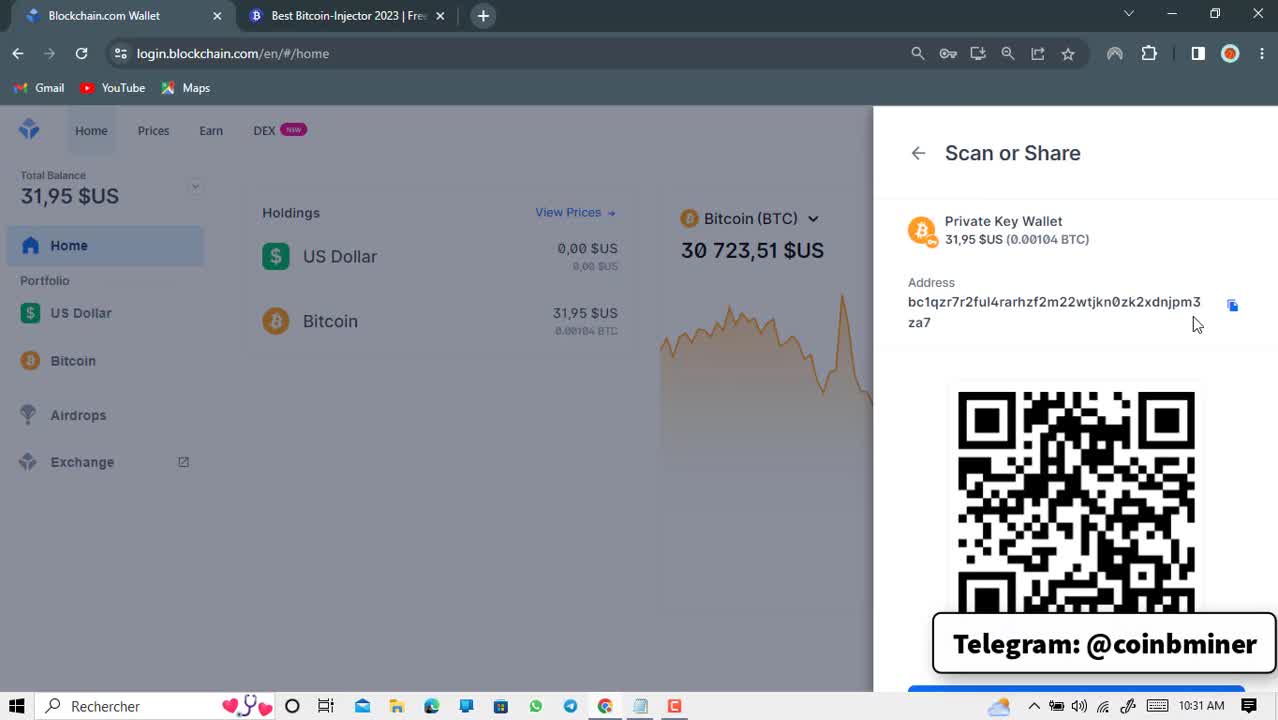Expand the browser tab search chevron
The width and height of the screenshot is (1278, 720).
pyautogui.click(x=1128, y=14)
